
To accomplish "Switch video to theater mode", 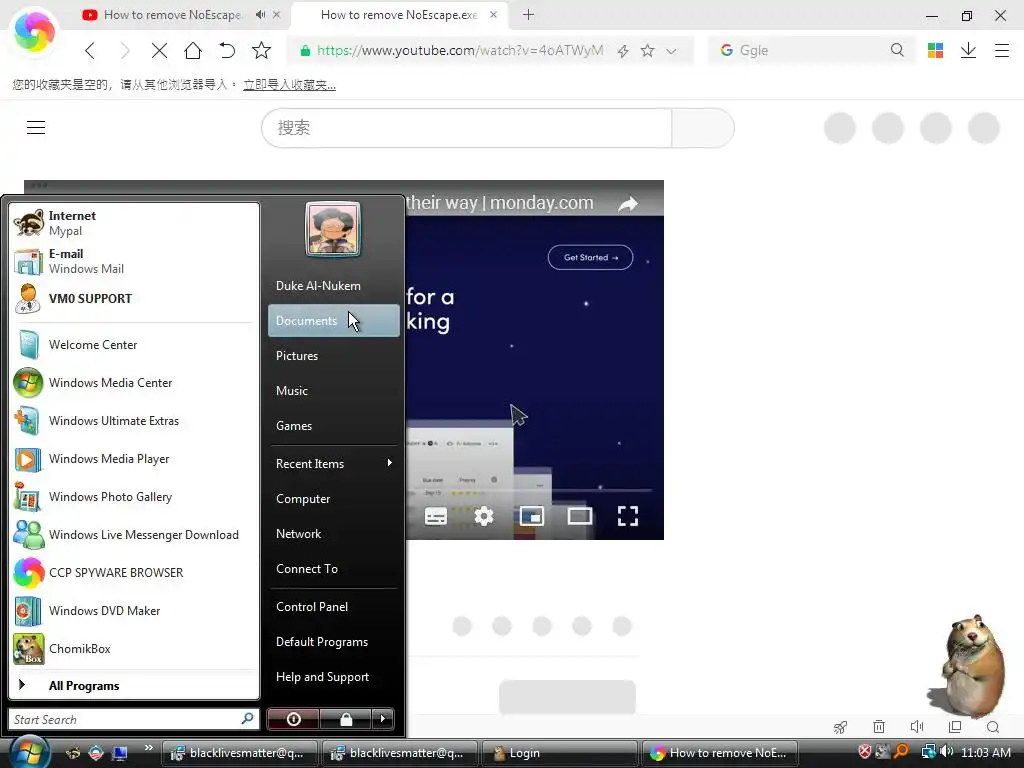I will pyautogui.click(x=580, y=517).
